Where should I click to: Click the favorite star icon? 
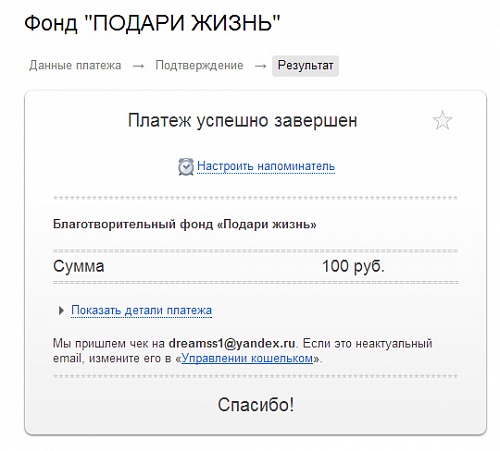pos(442,120)
